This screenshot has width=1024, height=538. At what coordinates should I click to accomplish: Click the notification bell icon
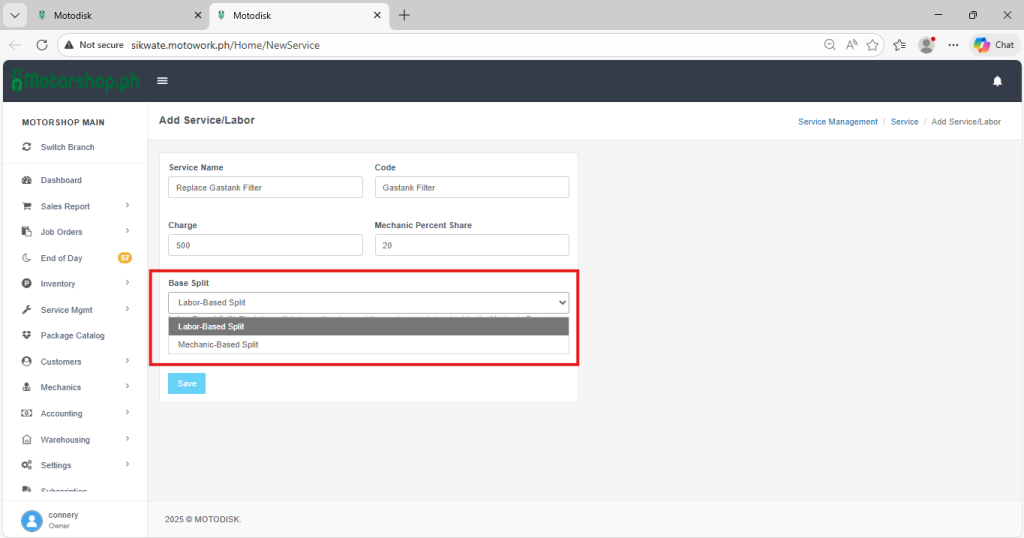[997, 81]
